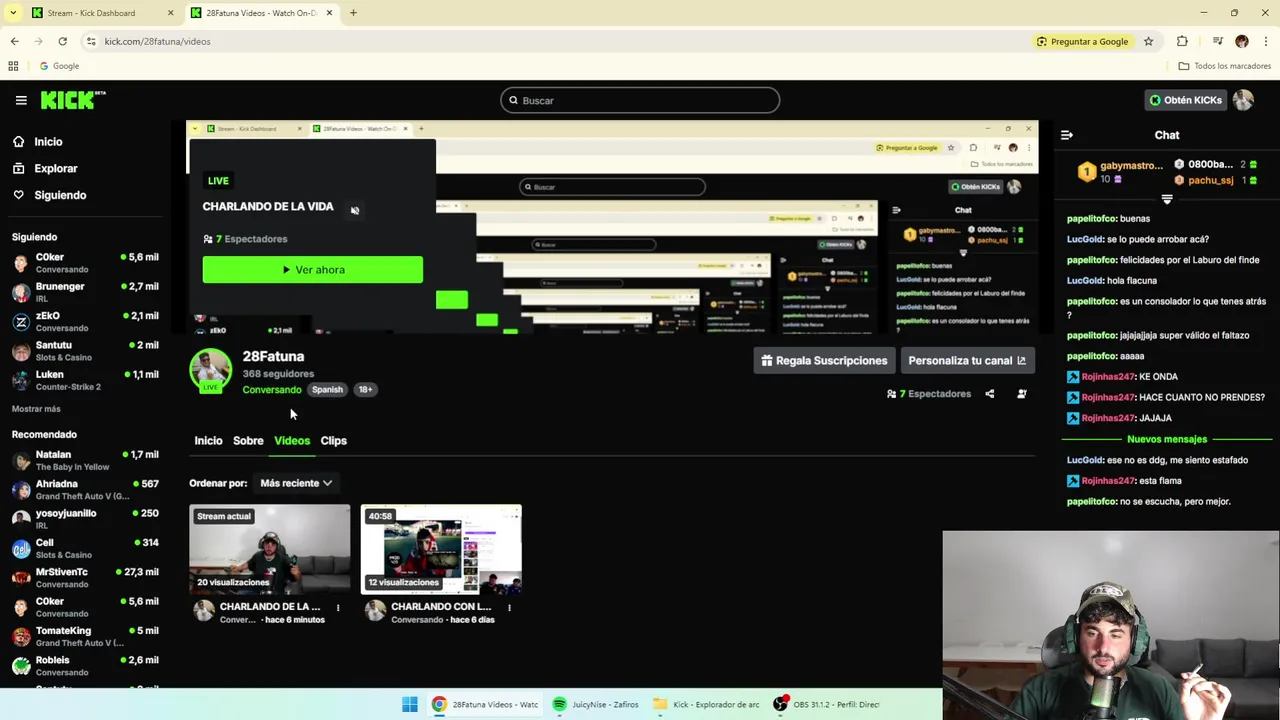This screenshot has height=720, width=1280.
Task: Open options menu for CHARLANDO CON L video
Action: coord(509,608)
